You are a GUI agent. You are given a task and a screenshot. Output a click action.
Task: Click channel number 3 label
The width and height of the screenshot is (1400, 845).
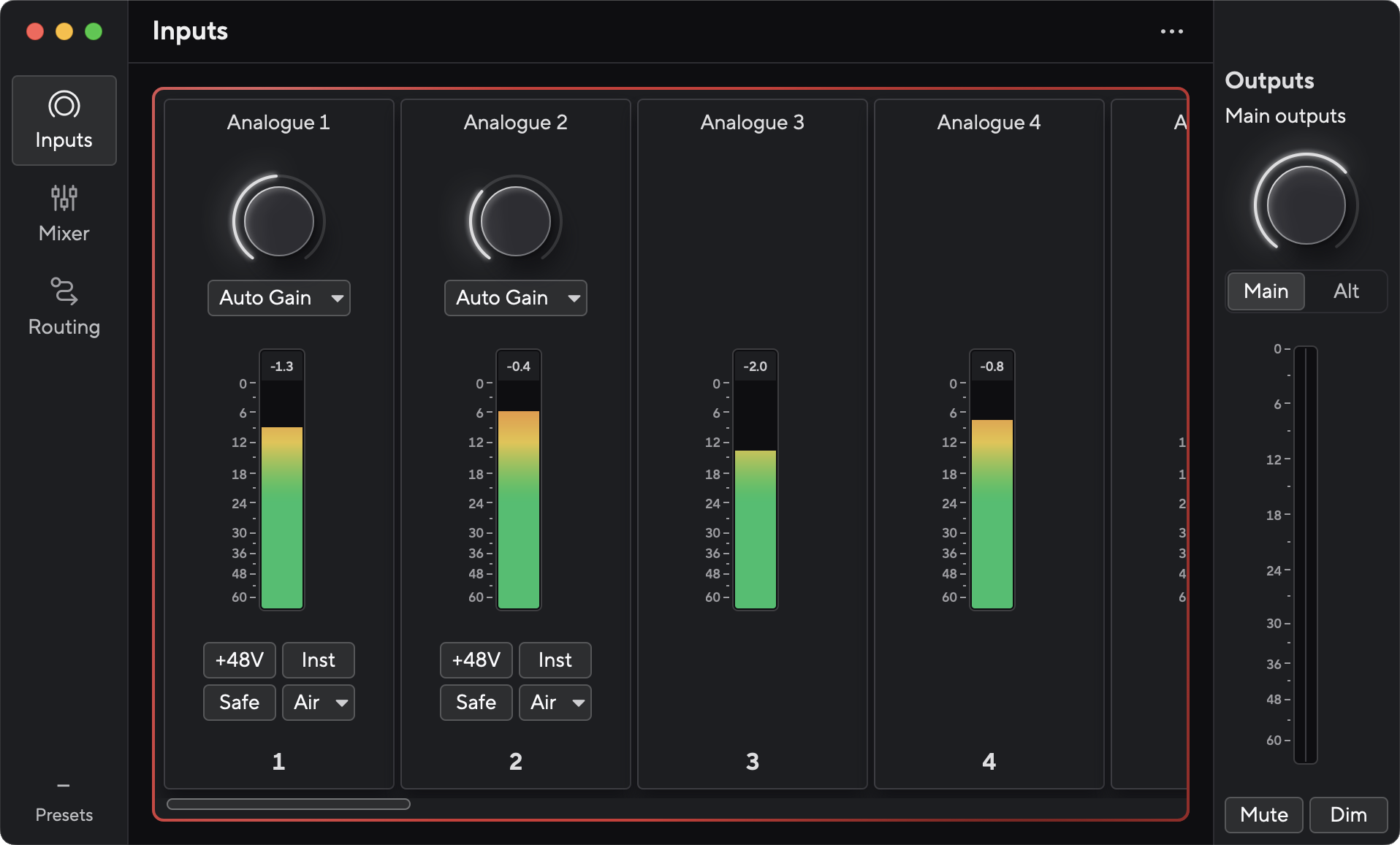(753, 762)
